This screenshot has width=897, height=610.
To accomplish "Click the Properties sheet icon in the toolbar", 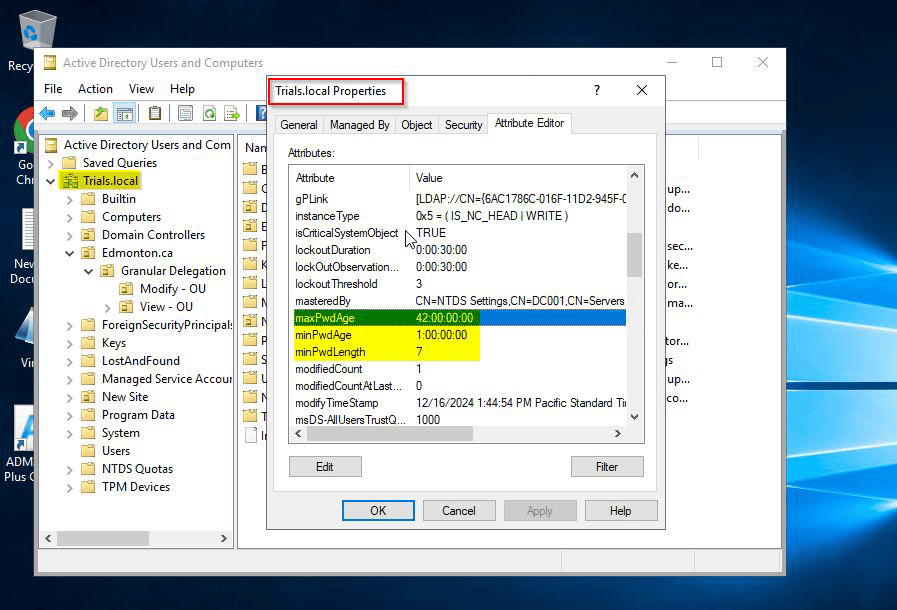I will [x=185, y=113].
